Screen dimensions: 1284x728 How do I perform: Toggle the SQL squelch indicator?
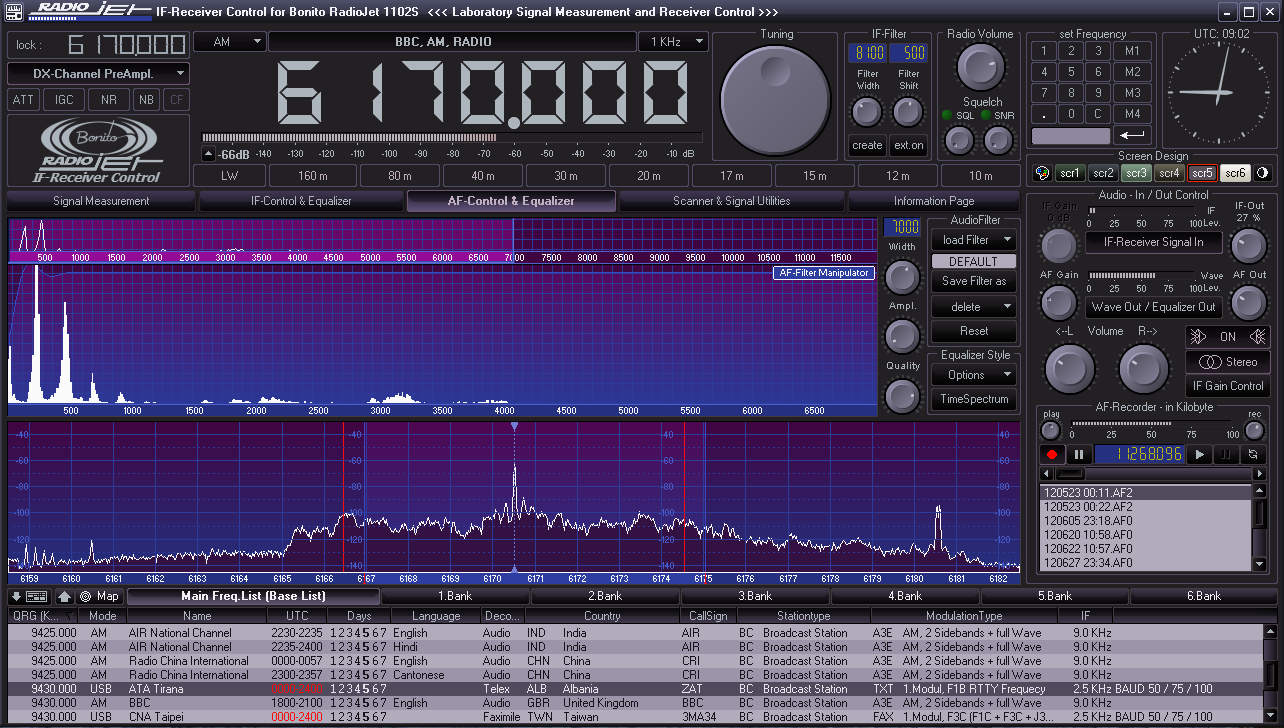coord(947,115)
